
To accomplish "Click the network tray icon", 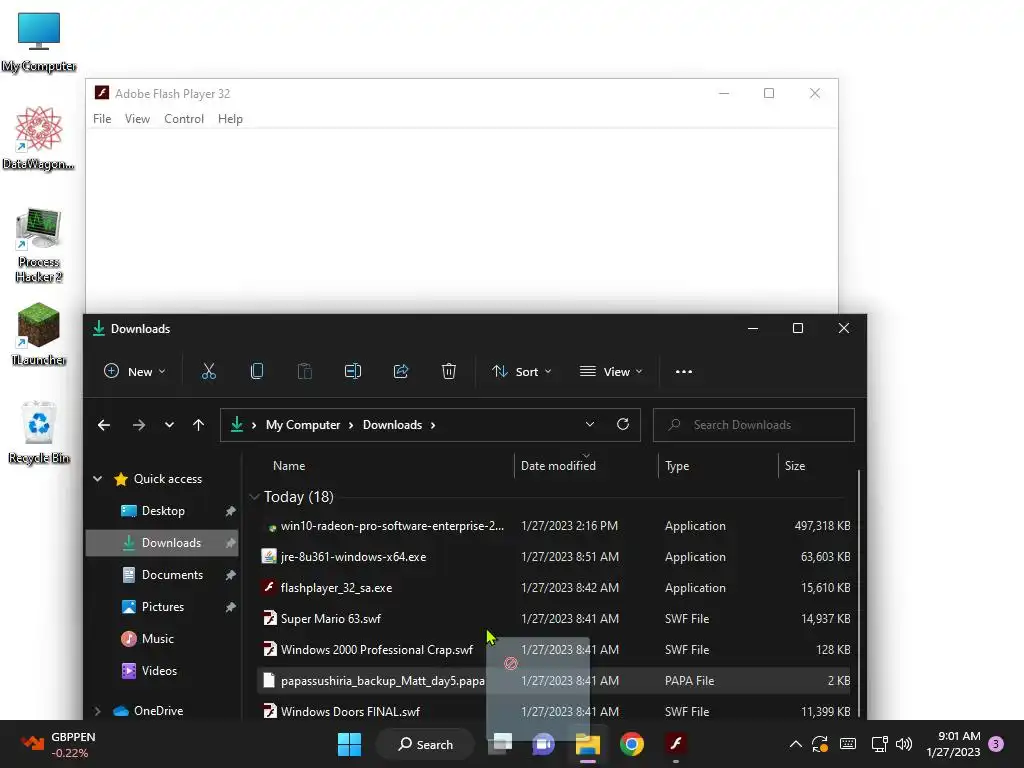I will coord(880,744).
